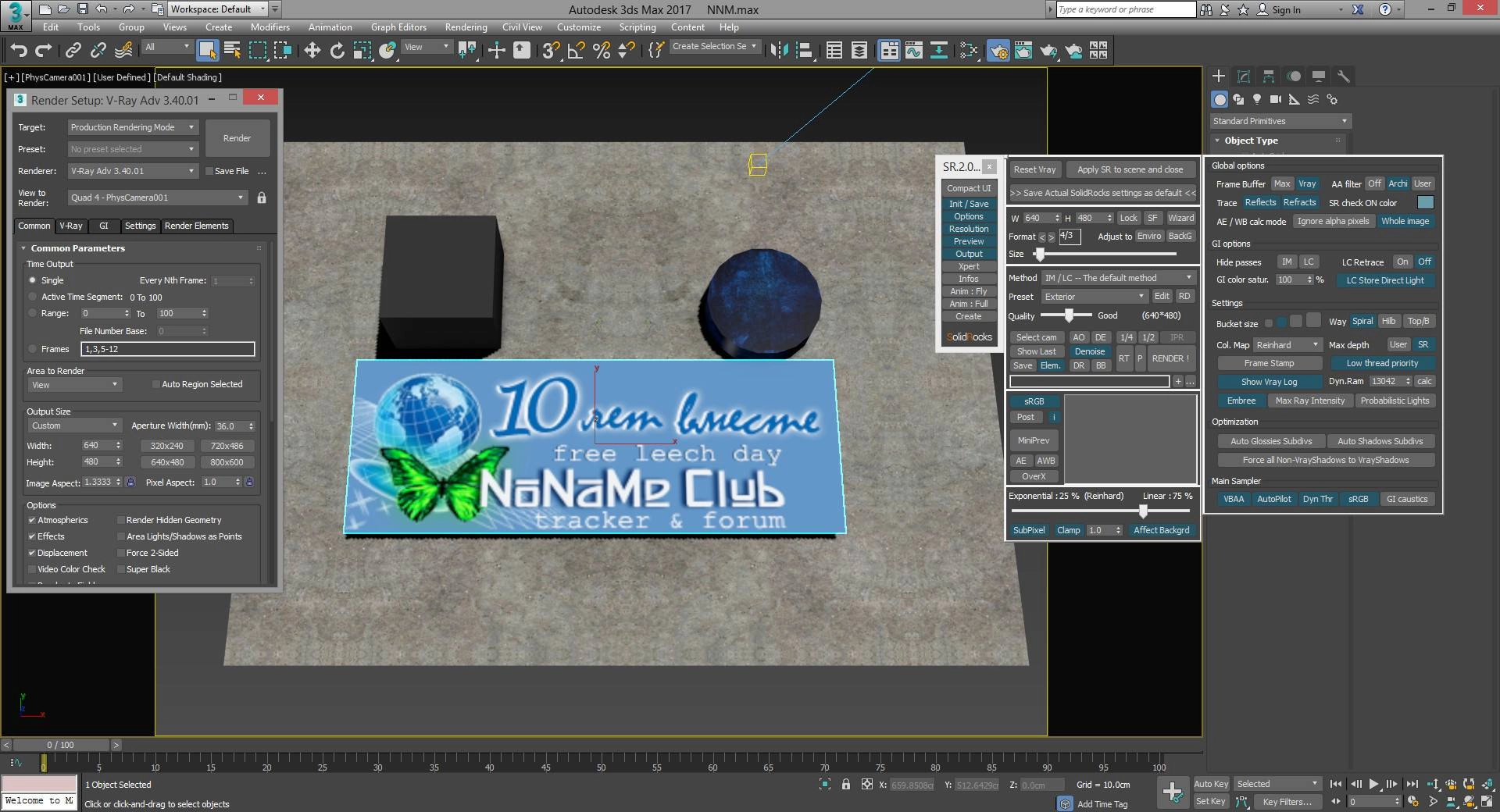Open the Hierarchy panel tab
Screen dimensions: 1500x812
(1269, 77)
